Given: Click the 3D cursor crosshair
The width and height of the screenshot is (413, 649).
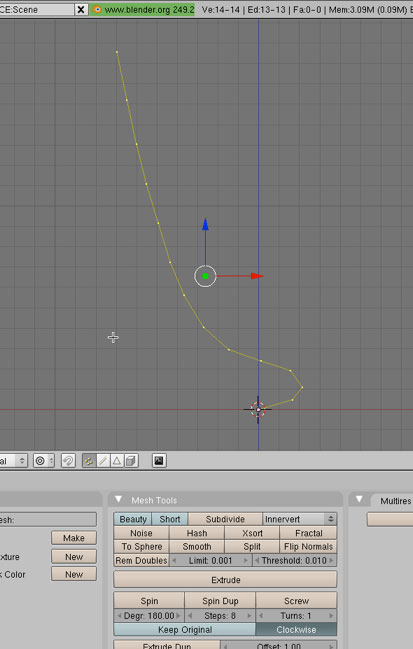Looking at the screenshot, I should (258, 410).
